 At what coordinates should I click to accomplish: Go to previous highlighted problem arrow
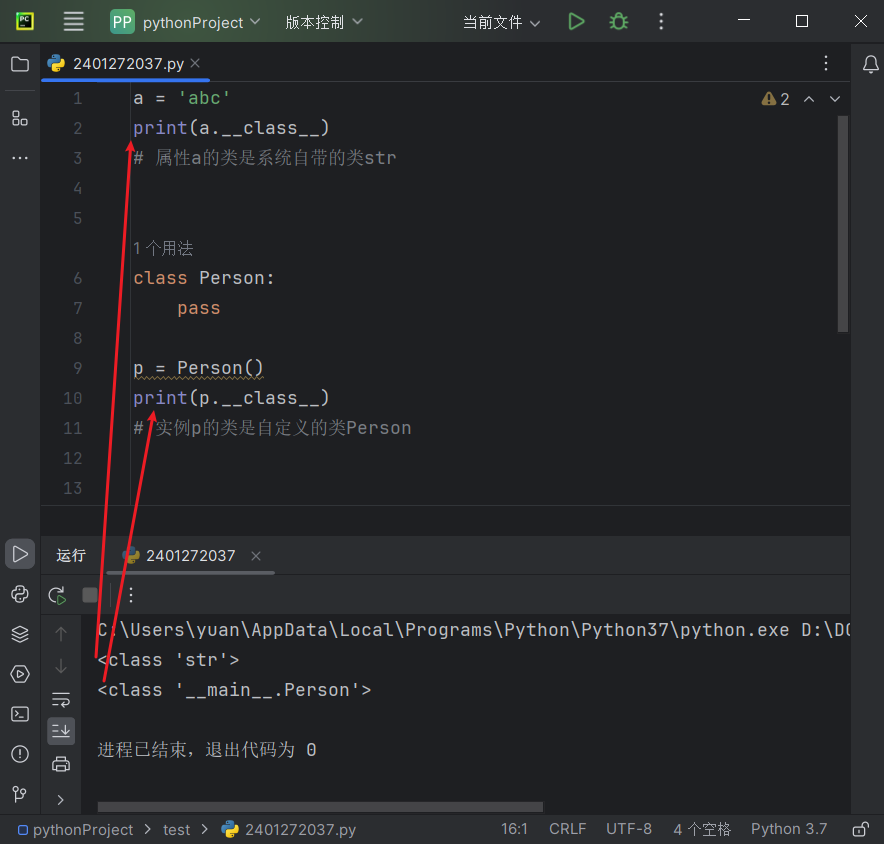(808, 99)
